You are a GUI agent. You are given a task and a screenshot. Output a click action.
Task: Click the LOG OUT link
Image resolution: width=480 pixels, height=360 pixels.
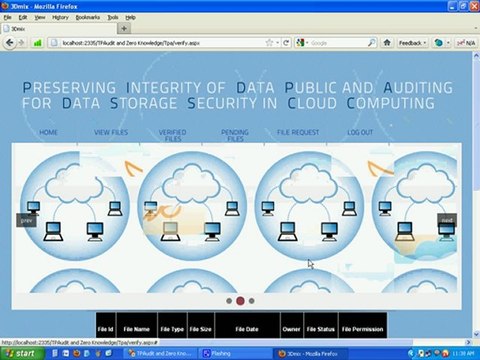(x=360, y=132)
